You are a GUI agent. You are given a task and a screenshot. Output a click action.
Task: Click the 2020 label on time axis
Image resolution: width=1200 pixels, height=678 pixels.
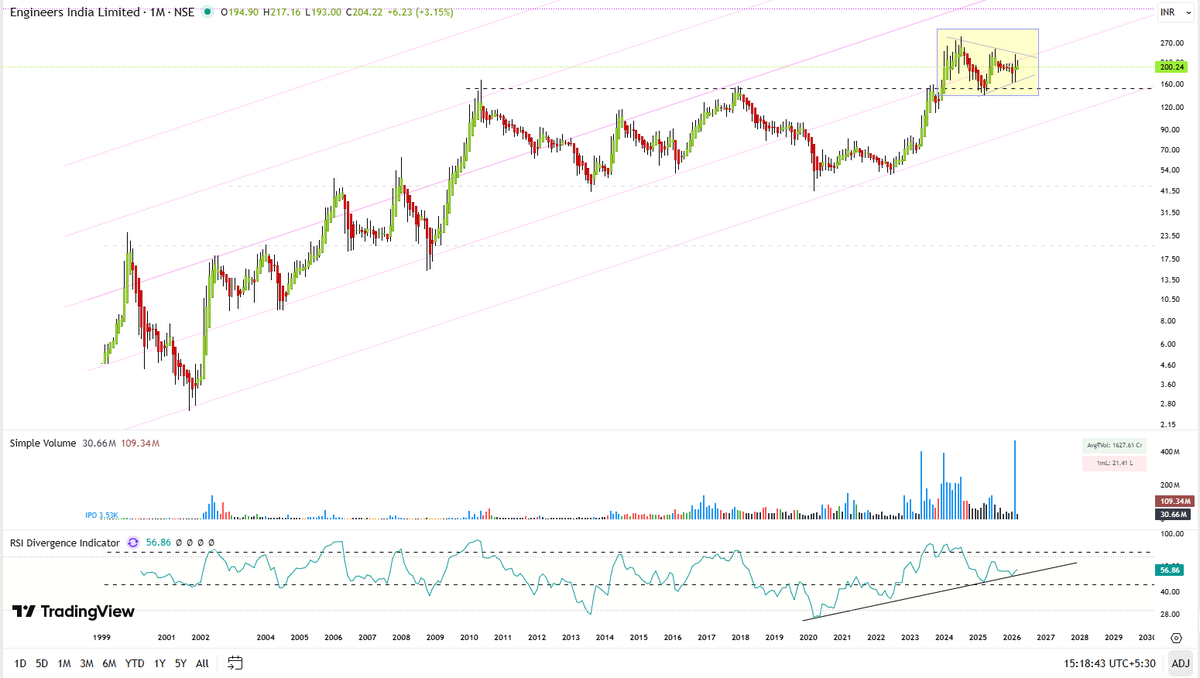point(808,637)
